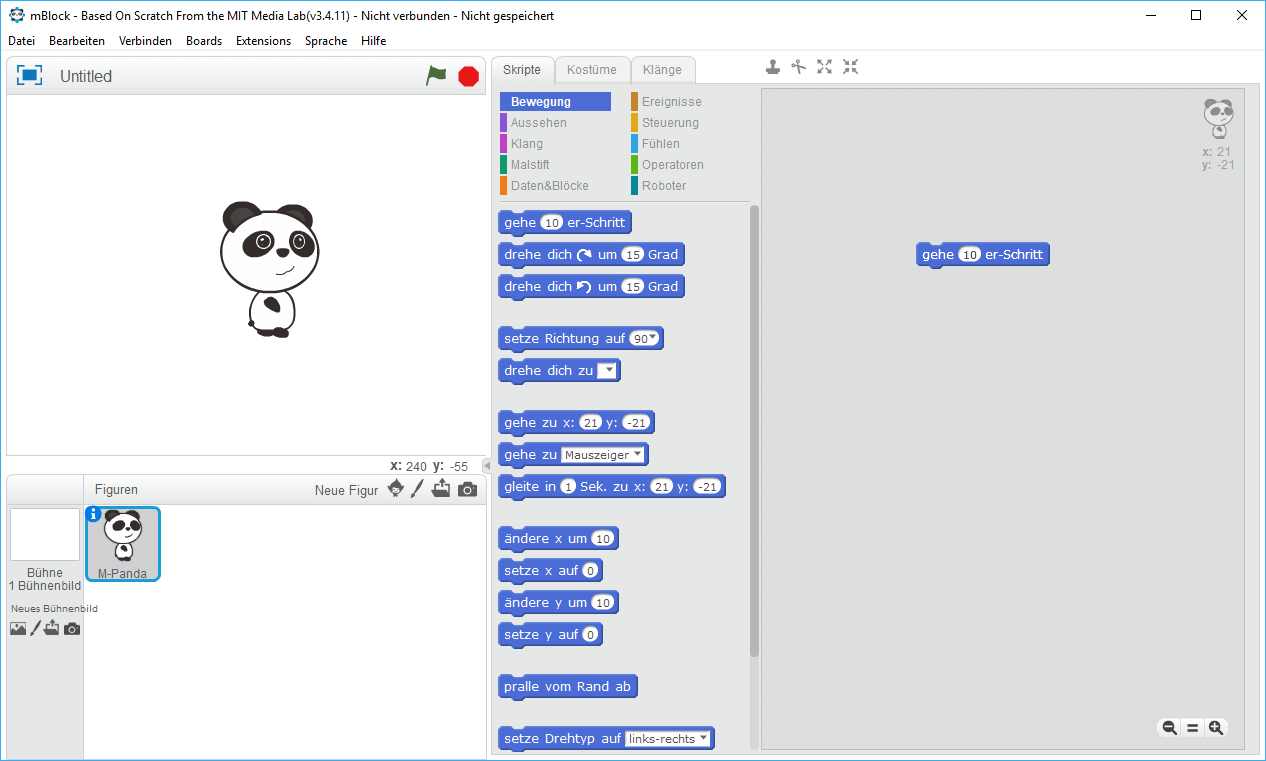Image resolution: width=1266 pixels, height=761 pixels.
Task: Paint a new sprite with brush icon
Action: [x=418, y=489]
